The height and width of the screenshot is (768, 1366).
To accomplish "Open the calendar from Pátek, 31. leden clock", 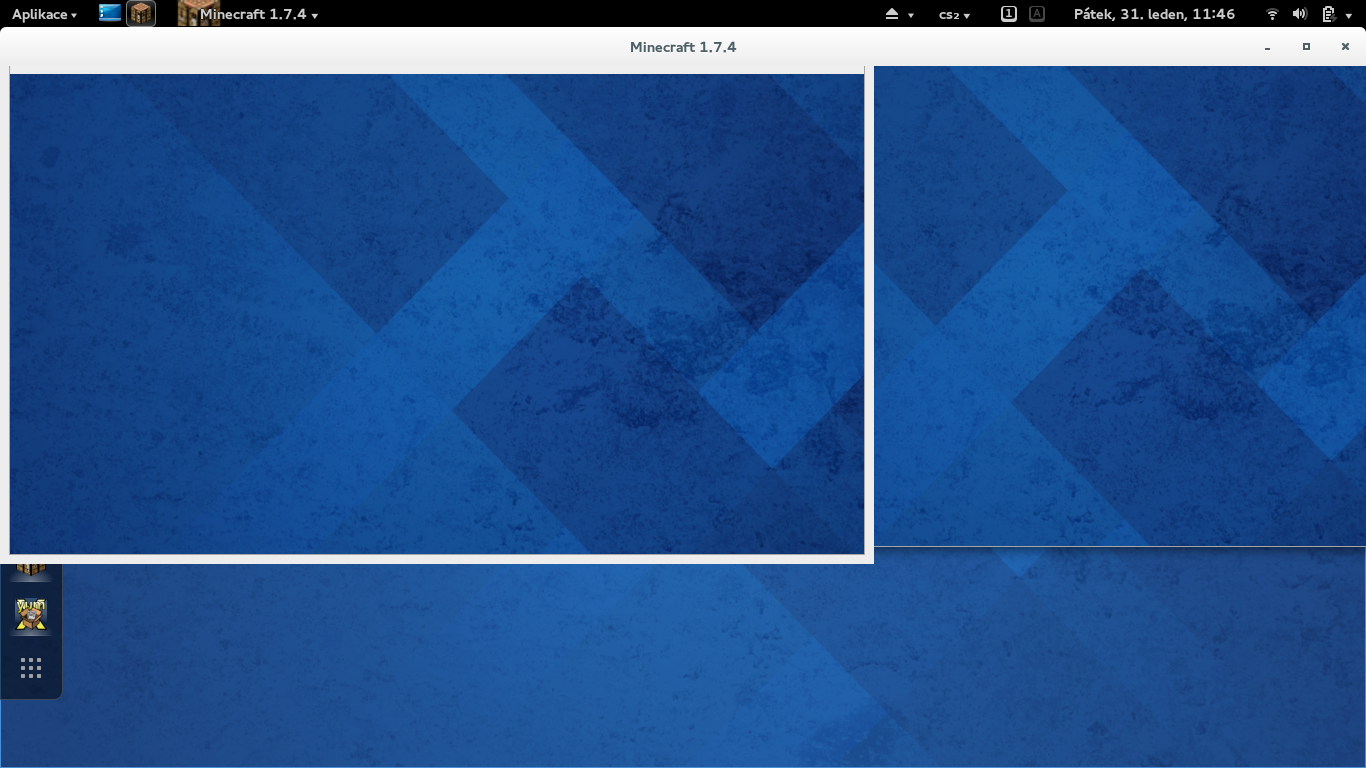I will point(1154,14).
